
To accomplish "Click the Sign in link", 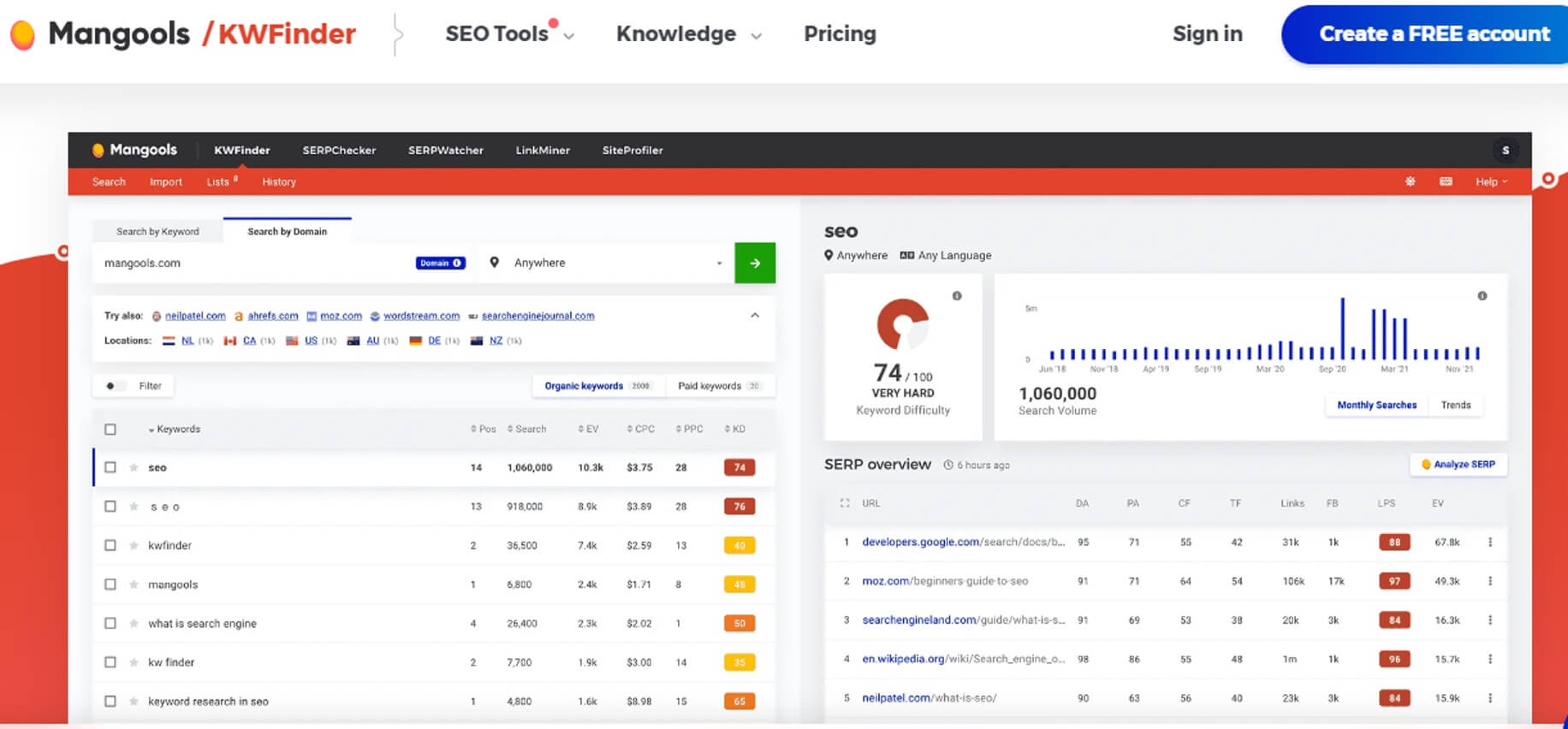I will pos(1207,33).
